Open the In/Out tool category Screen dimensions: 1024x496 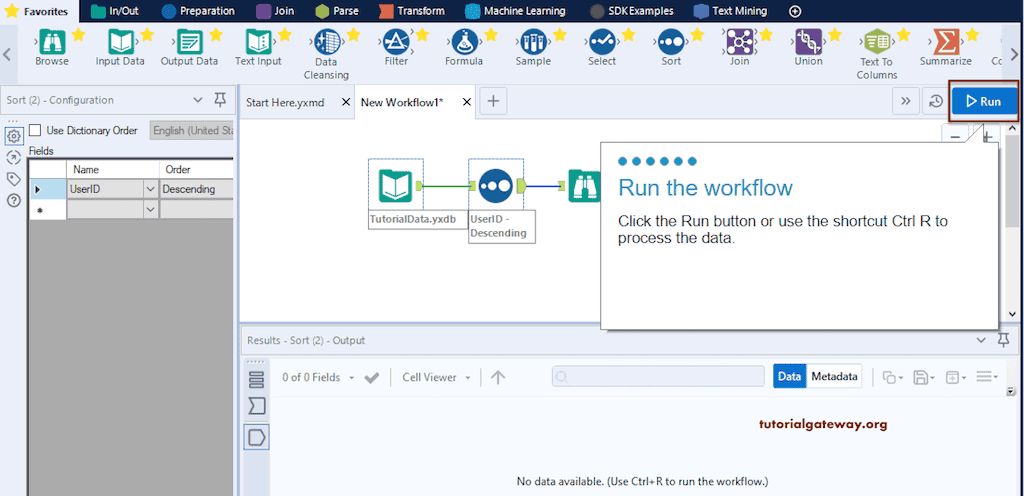click(114, 10)
